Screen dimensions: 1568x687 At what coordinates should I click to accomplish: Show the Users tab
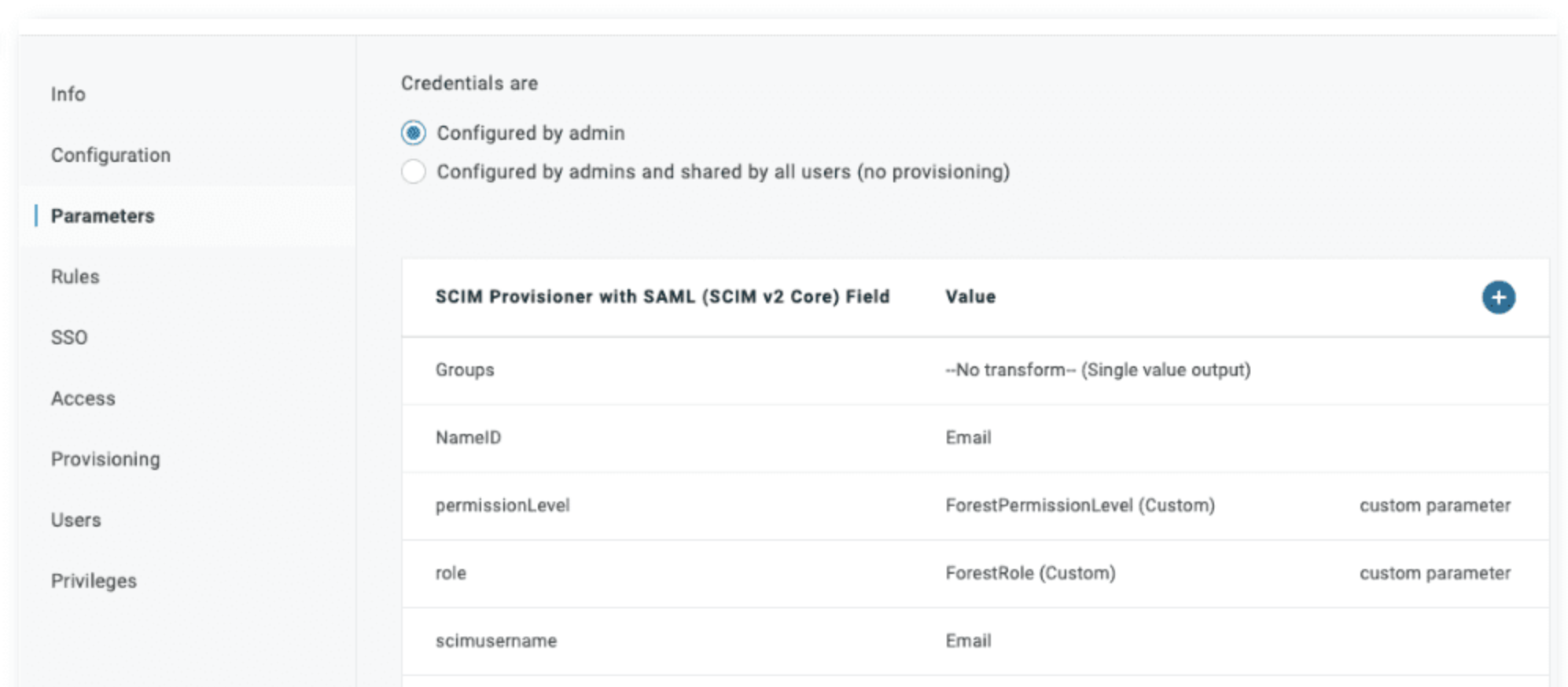click(76, 520)
